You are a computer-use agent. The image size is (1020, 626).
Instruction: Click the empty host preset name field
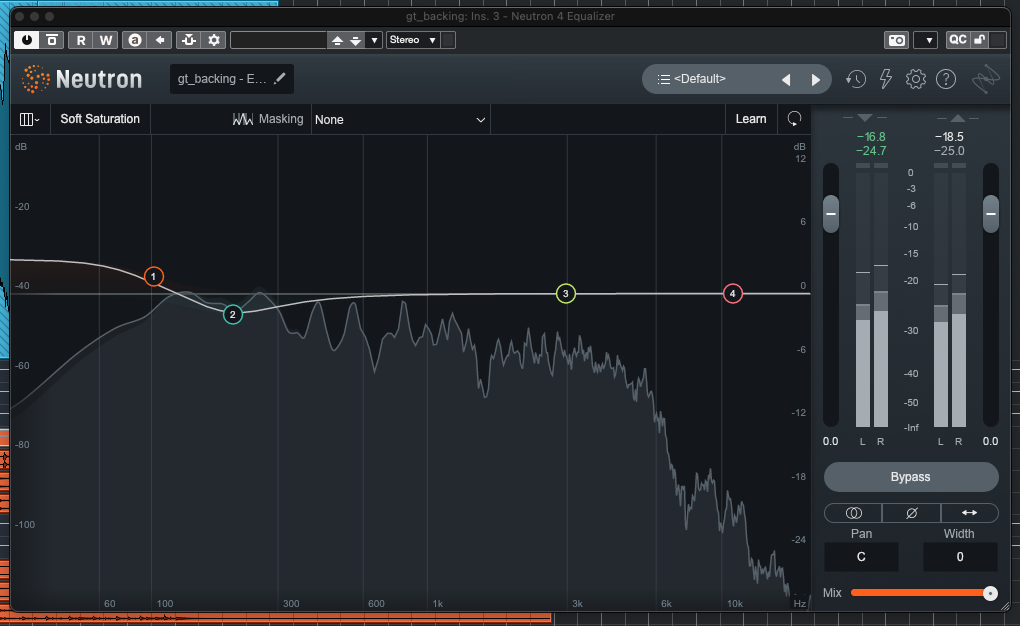pos(278,40)
